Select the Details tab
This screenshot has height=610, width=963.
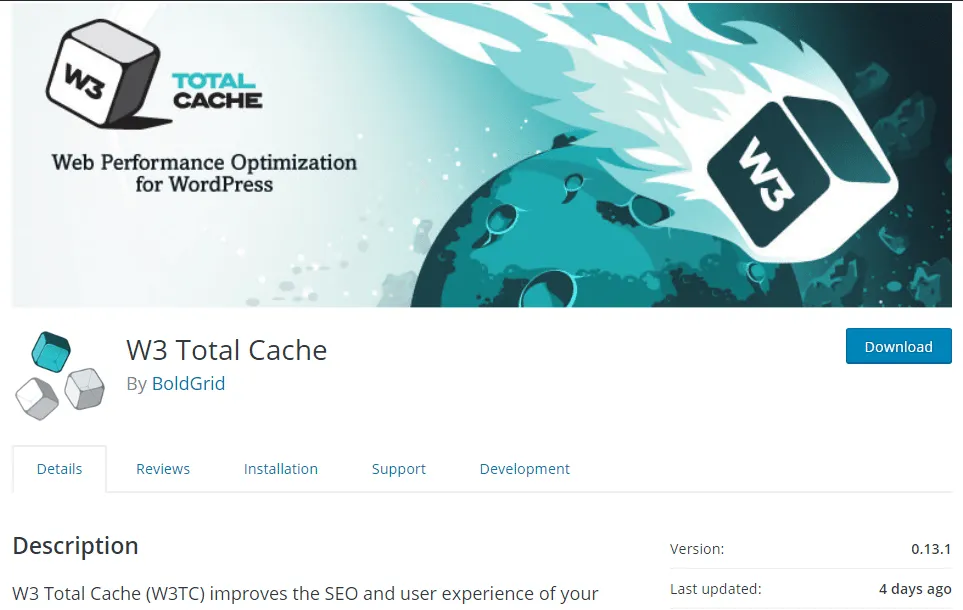pos(59,468)
